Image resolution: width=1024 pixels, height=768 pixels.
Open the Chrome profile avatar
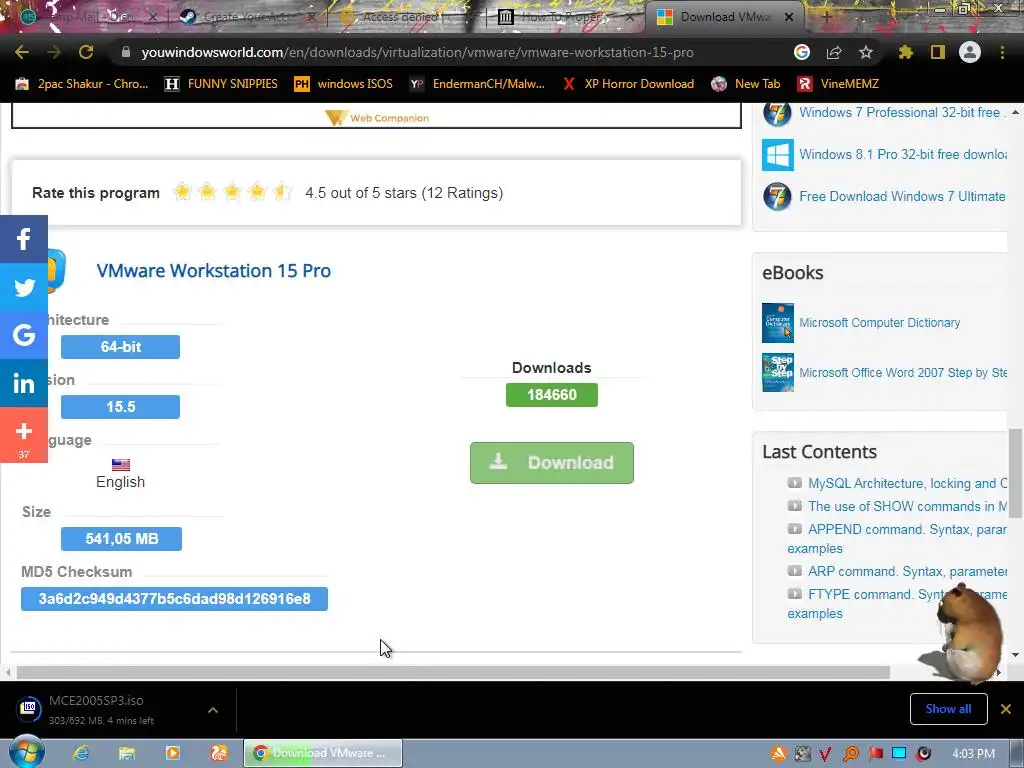970,52
